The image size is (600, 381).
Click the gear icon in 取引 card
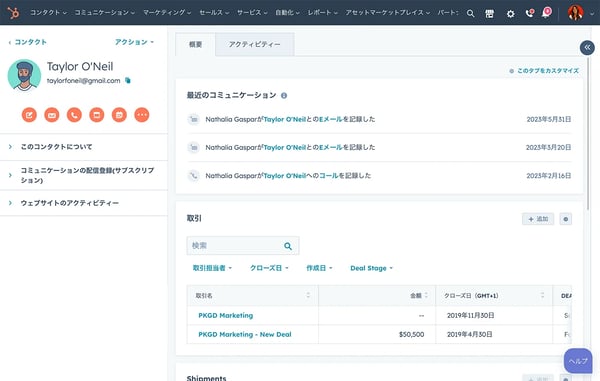[x=566, y=219]
